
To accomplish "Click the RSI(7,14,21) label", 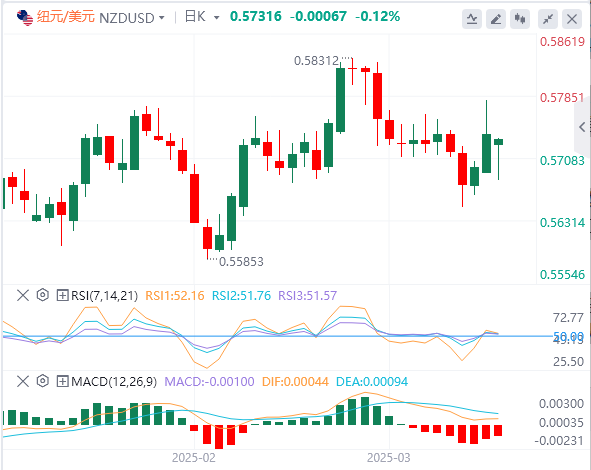I will pos(104,295).
